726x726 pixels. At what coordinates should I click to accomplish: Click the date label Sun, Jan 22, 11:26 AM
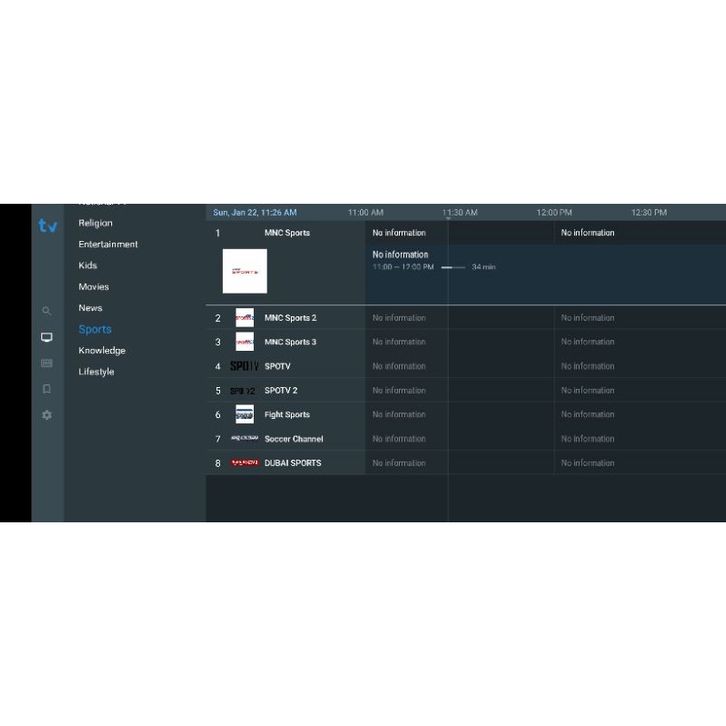pyautogui.click(x=255, y=213)
